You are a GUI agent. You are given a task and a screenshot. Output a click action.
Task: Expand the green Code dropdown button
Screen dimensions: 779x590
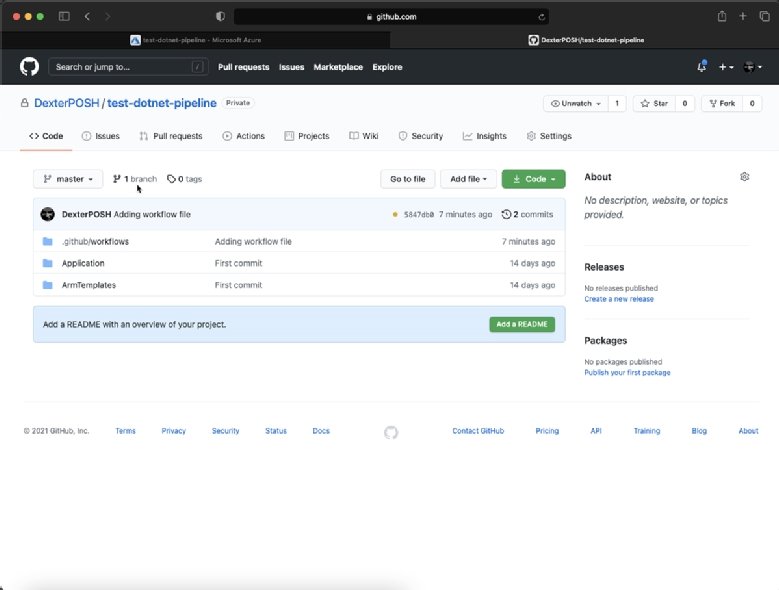[x=533, y=179]
